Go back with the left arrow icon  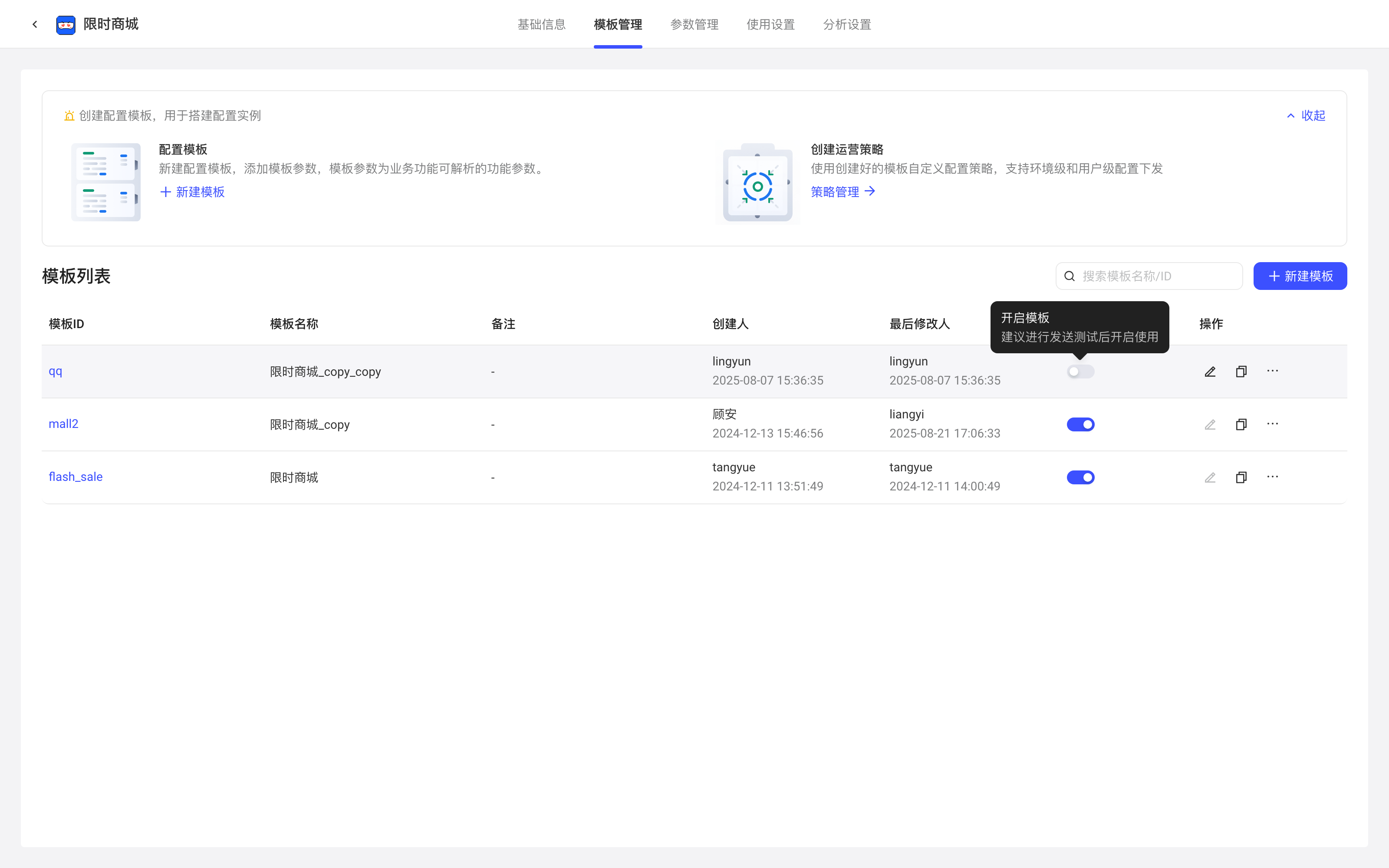(x=35, y=24)
